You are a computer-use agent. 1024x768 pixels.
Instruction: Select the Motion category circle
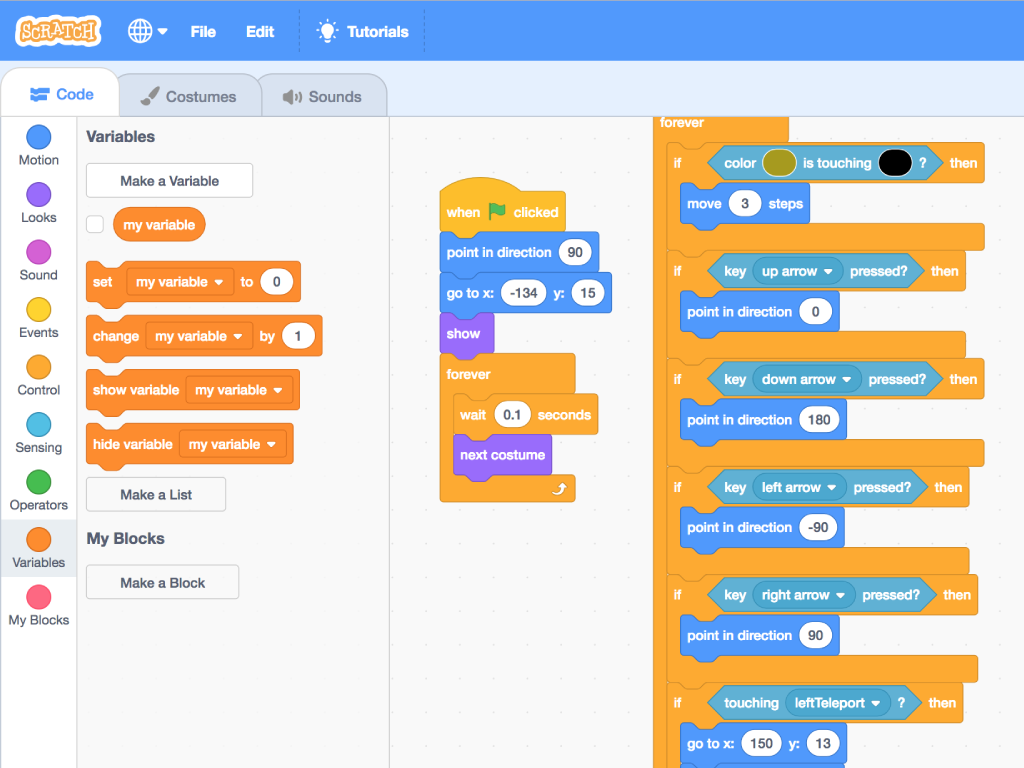(39, 137)
